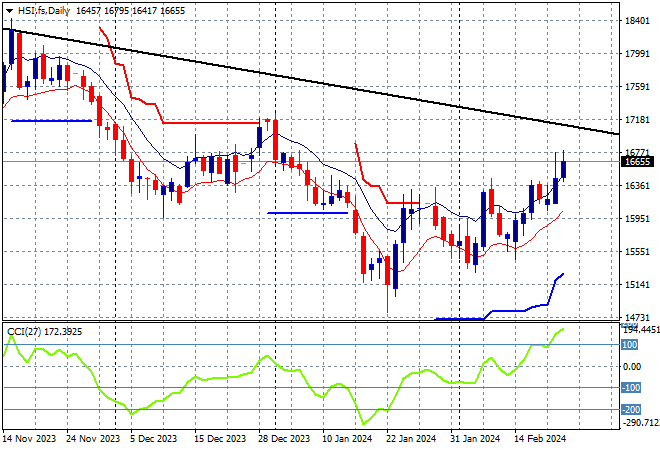Click the 28 Dec 2023 date label
Image resolution: width=660 pixels, height=450 pixels.
tap(284, 439)
